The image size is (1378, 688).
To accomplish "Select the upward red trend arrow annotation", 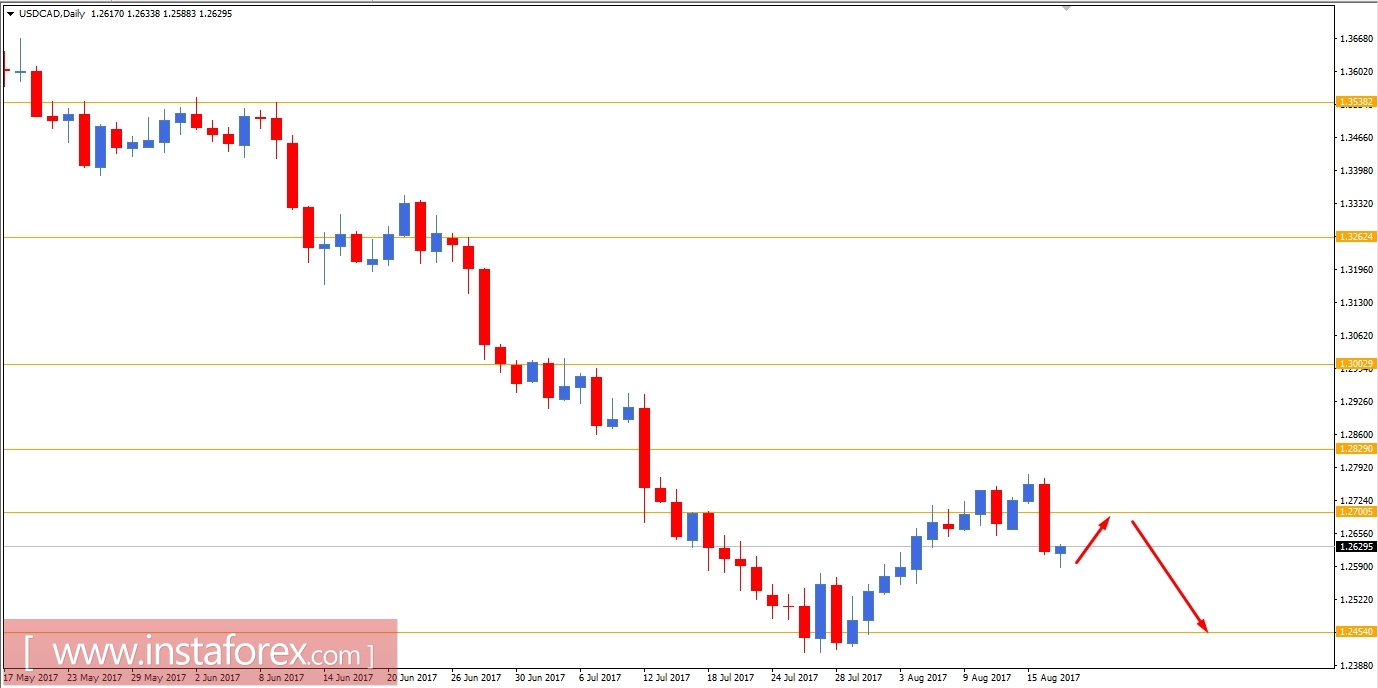I will coord(1095,540).
